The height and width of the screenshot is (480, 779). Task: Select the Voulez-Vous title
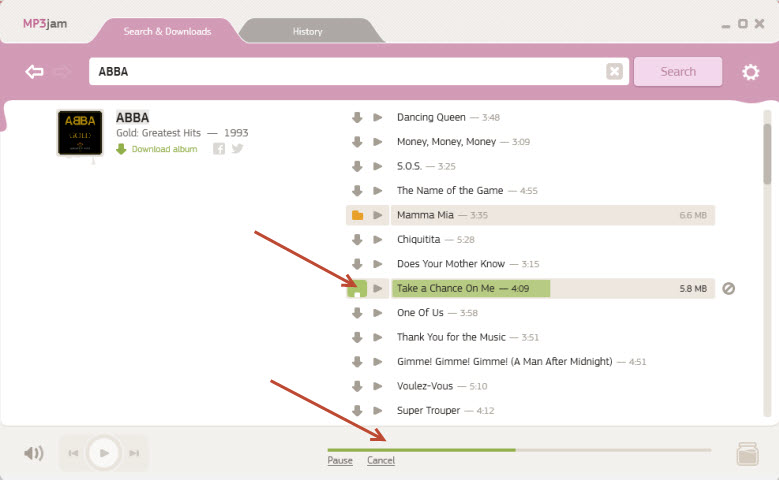click(x=425, y=386)
